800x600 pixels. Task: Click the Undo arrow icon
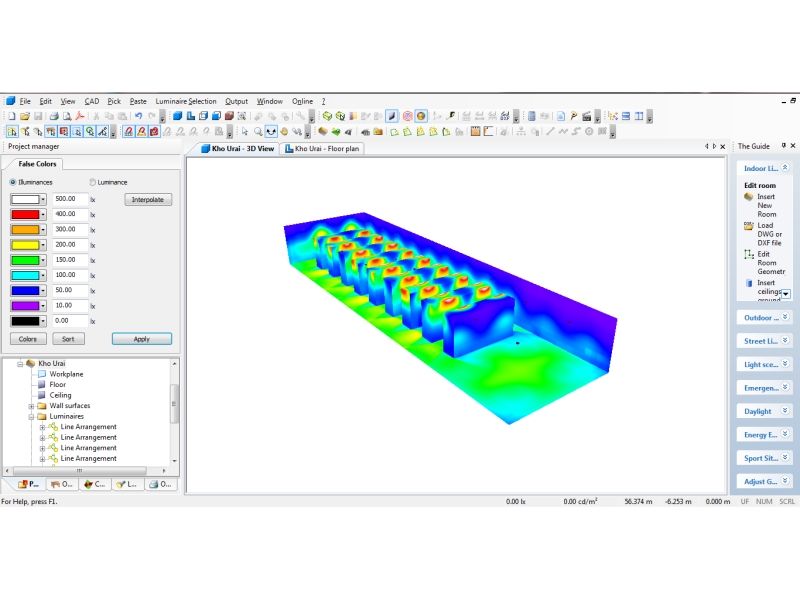coord(138,116)
